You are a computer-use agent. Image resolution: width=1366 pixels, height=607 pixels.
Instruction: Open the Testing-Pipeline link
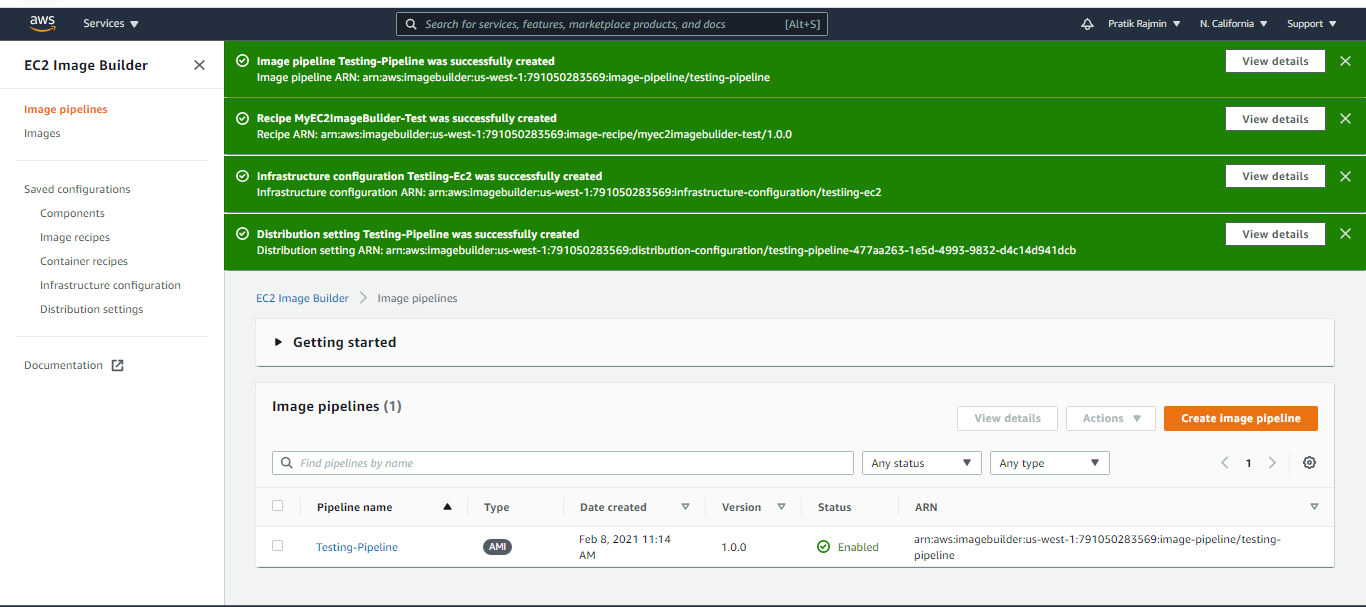(x=357, y=547)
